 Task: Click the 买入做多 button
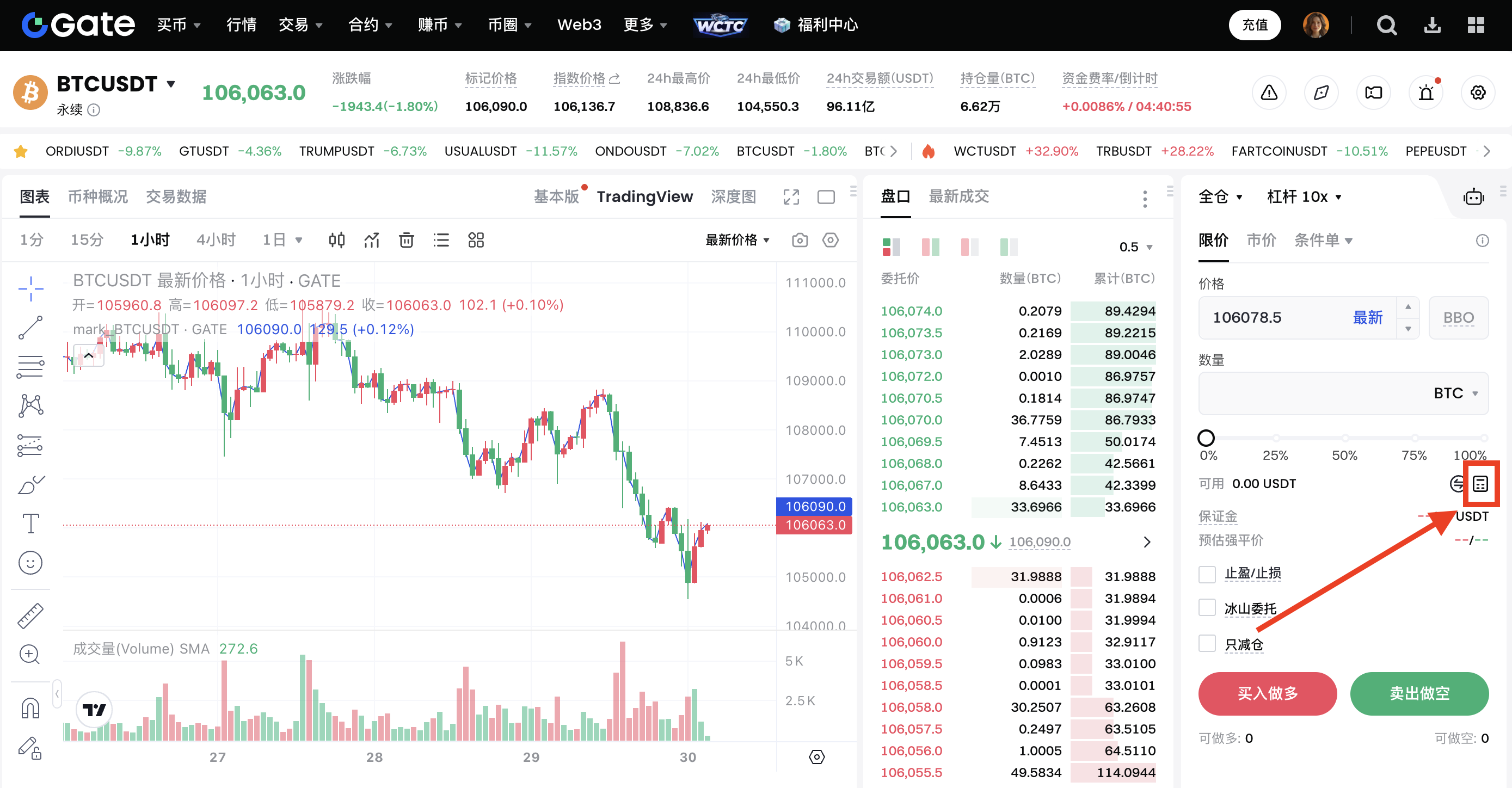pyautogui.click(x=1267, y=693)
